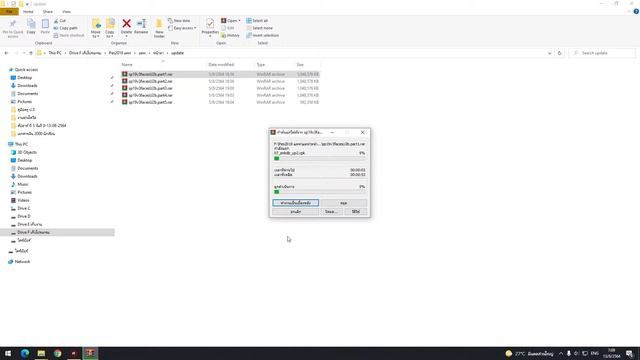Open the Help question mark icon
Image resolution: width=640 pixels, height=360 pixels.
[x=636, y=11]
